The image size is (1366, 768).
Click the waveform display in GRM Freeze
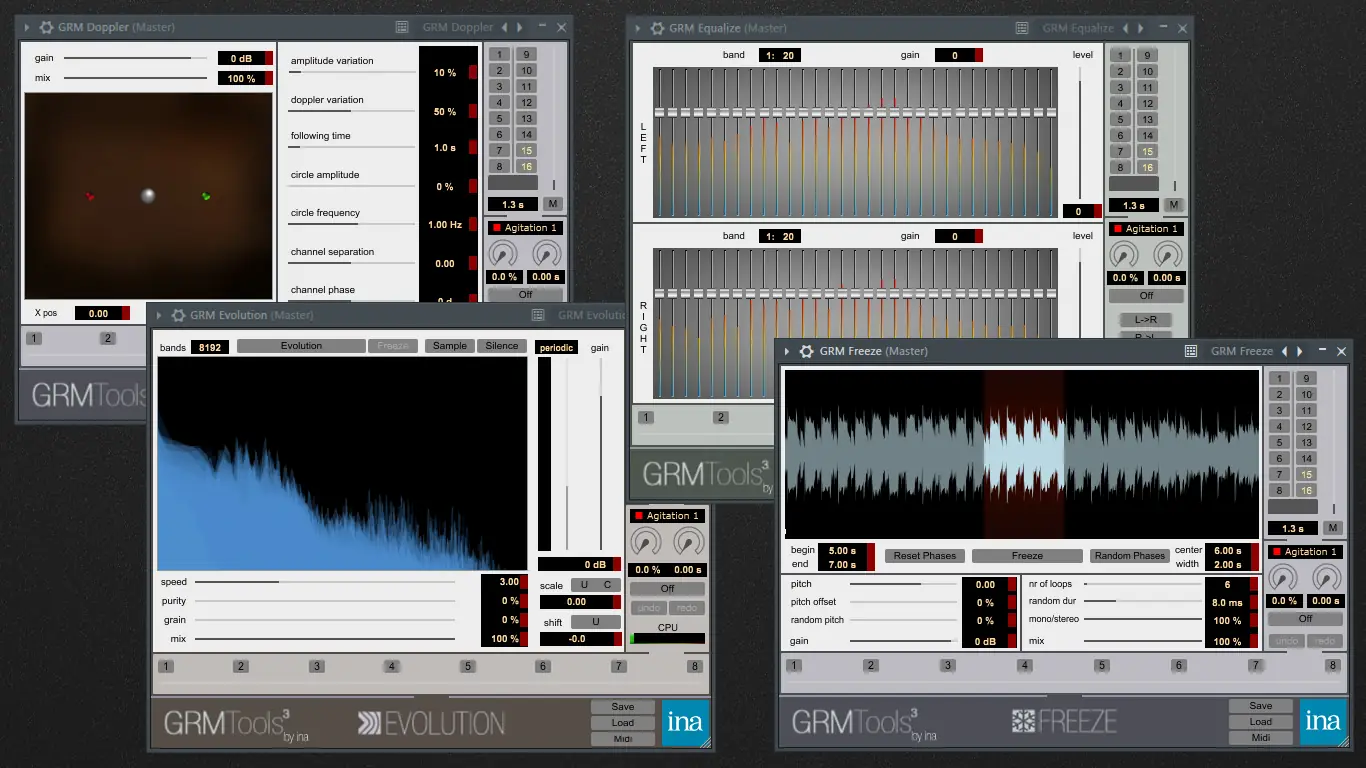pos(1020,453)
